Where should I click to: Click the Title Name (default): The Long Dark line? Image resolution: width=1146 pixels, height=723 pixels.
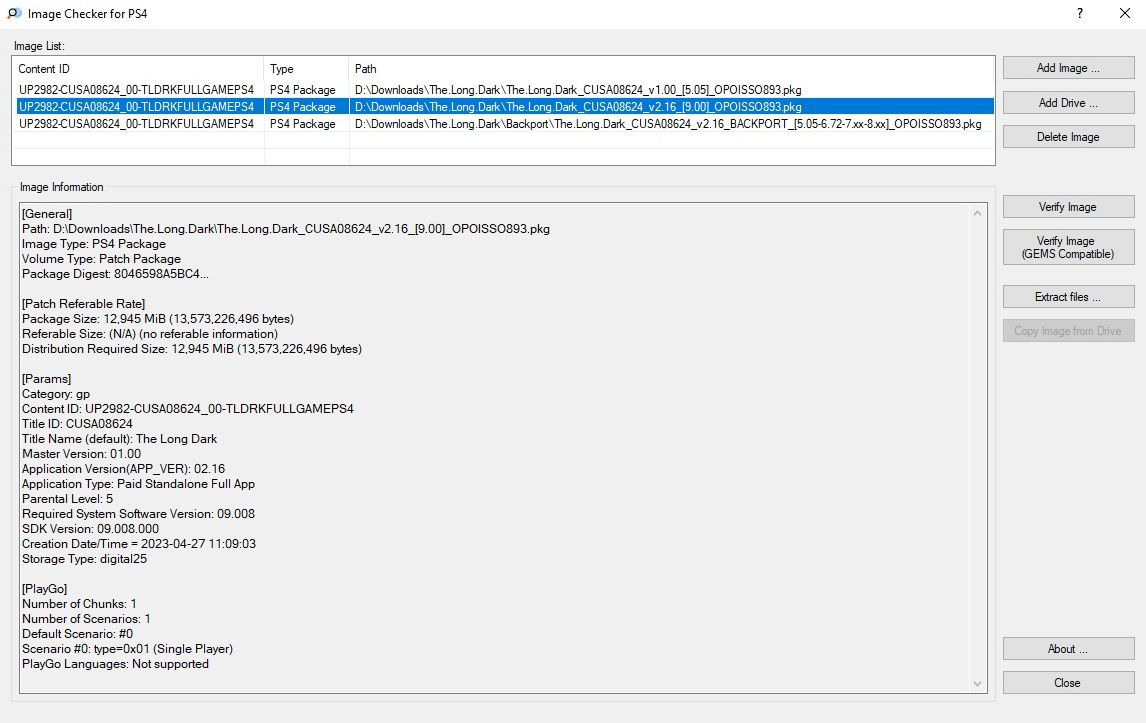pyautogui.click(x=120, y=439)
